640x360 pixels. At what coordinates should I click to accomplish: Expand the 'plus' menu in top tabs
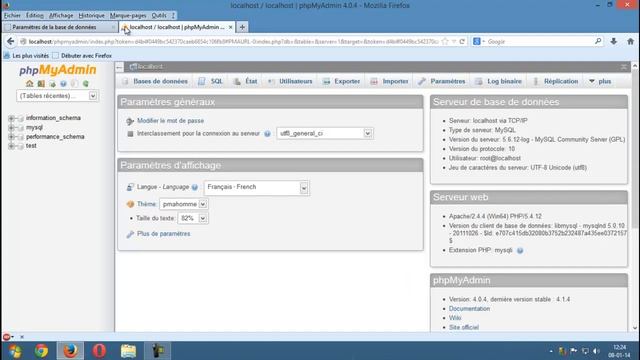[x=600, y=81]
